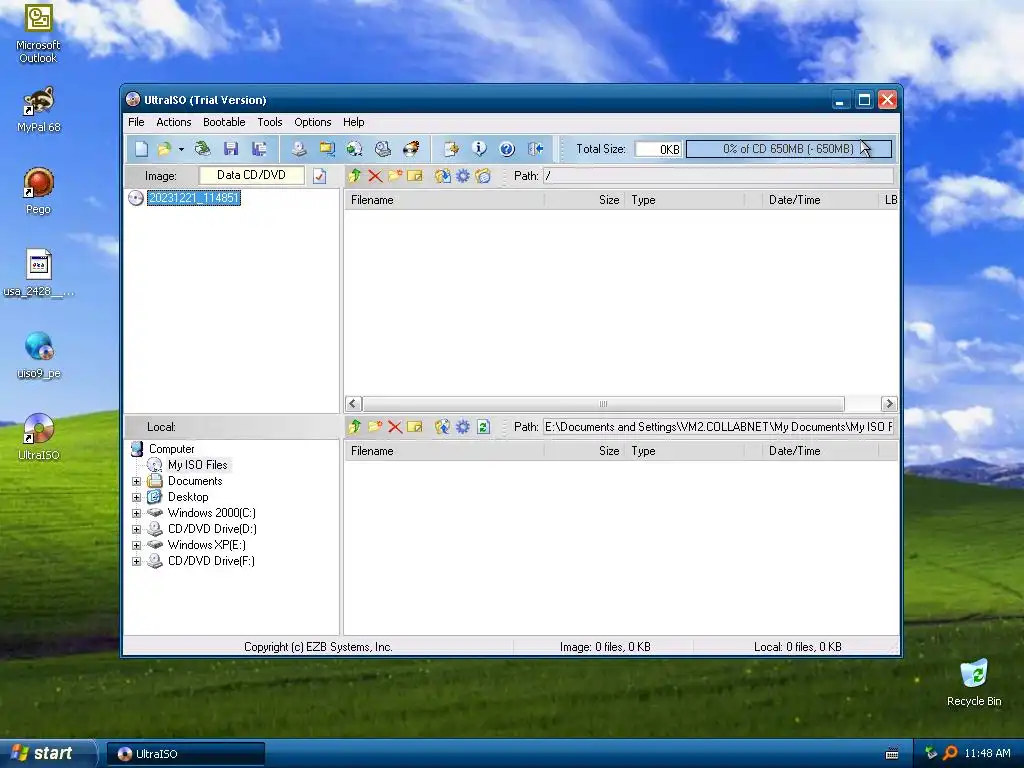Screen dimensions: 1024x768
Task: Click the Total Size 0KB field
Action: pyautogui.click(x=659, y=149)
